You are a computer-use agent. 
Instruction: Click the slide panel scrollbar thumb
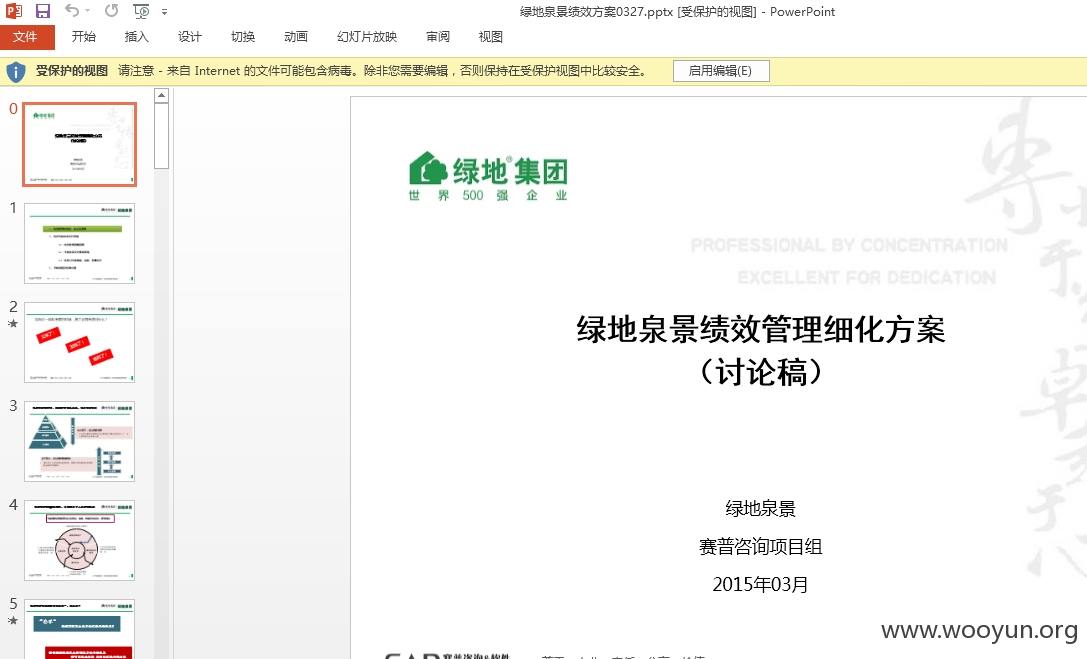162,137
